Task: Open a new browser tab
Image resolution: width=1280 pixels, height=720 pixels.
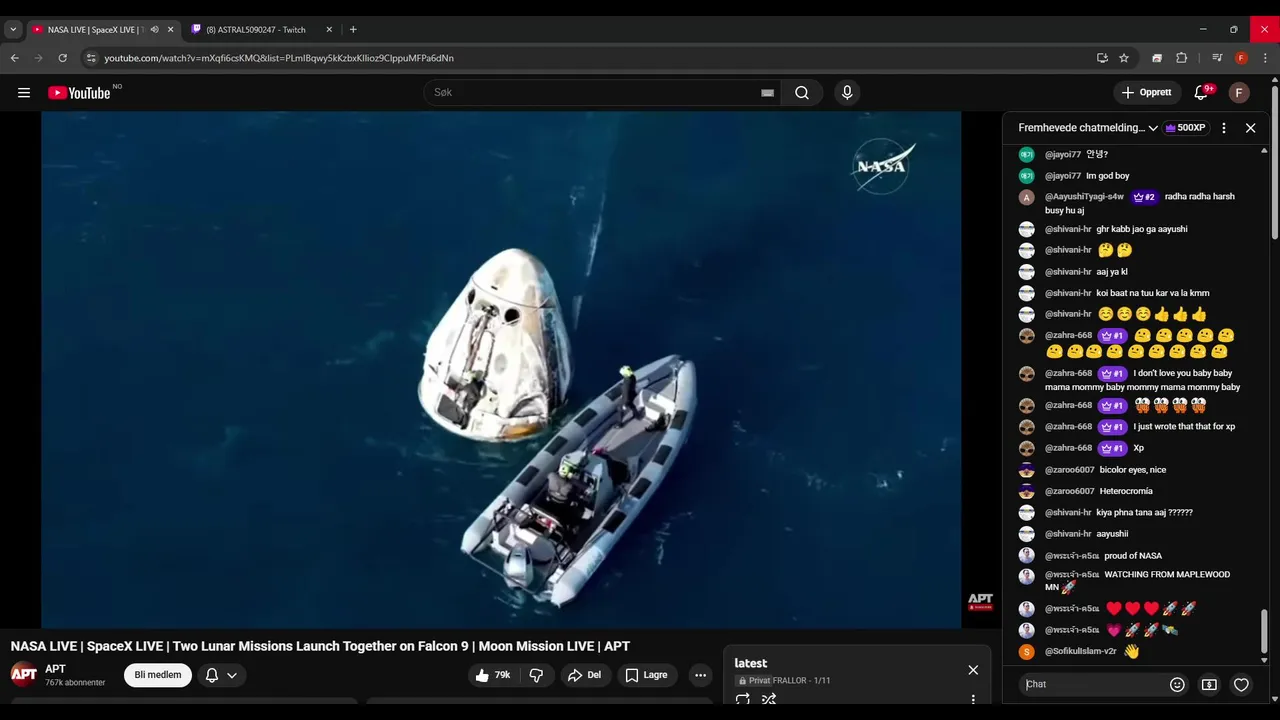Action: pos(353,30)
